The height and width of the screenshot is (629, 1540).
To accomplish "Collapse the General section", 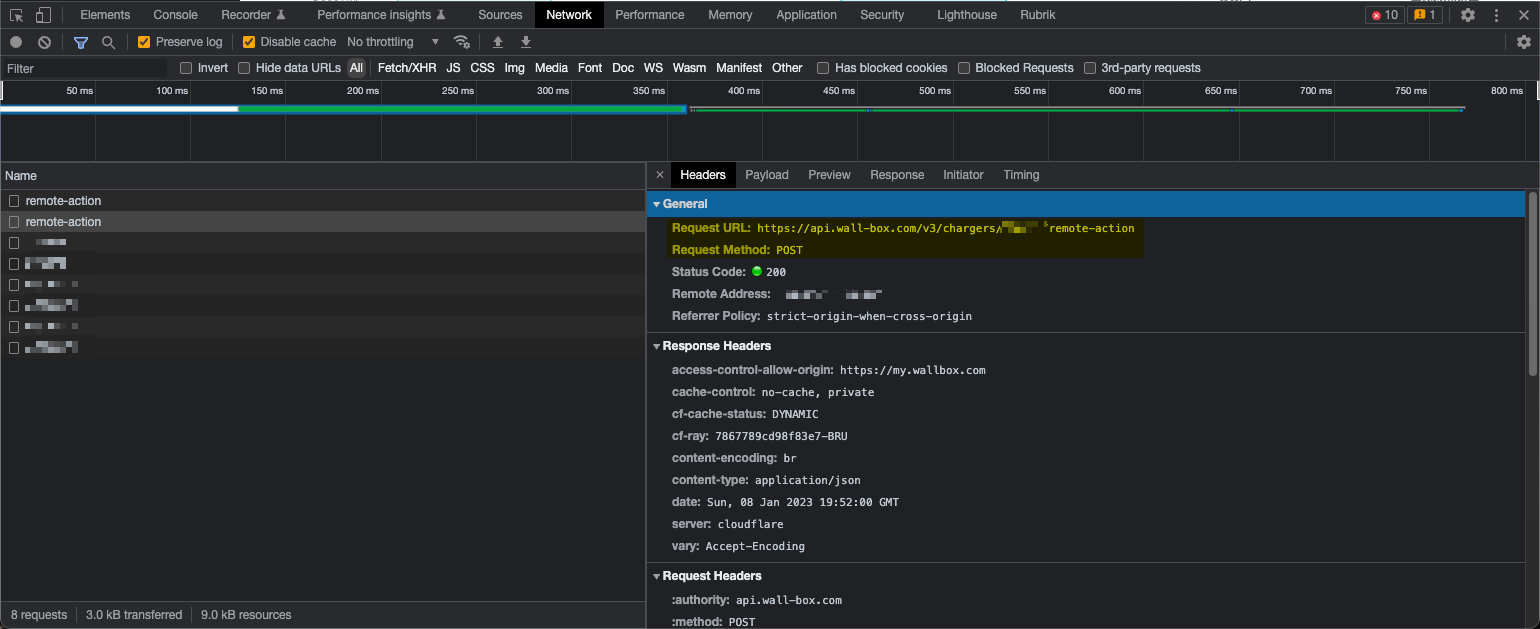I will tap(657, 204).
